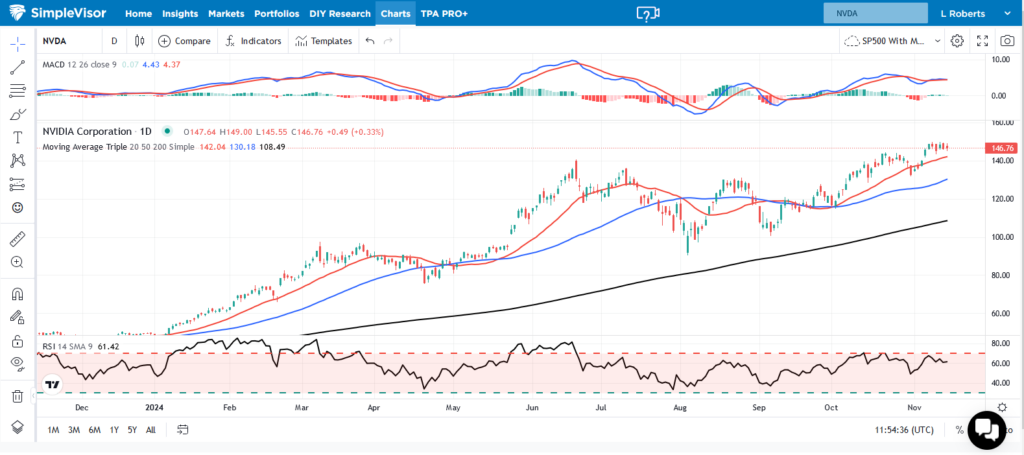The height and width of the screenshot is (455, 1024).
Task: Select the Charts tab
Action: click(396, 13)
